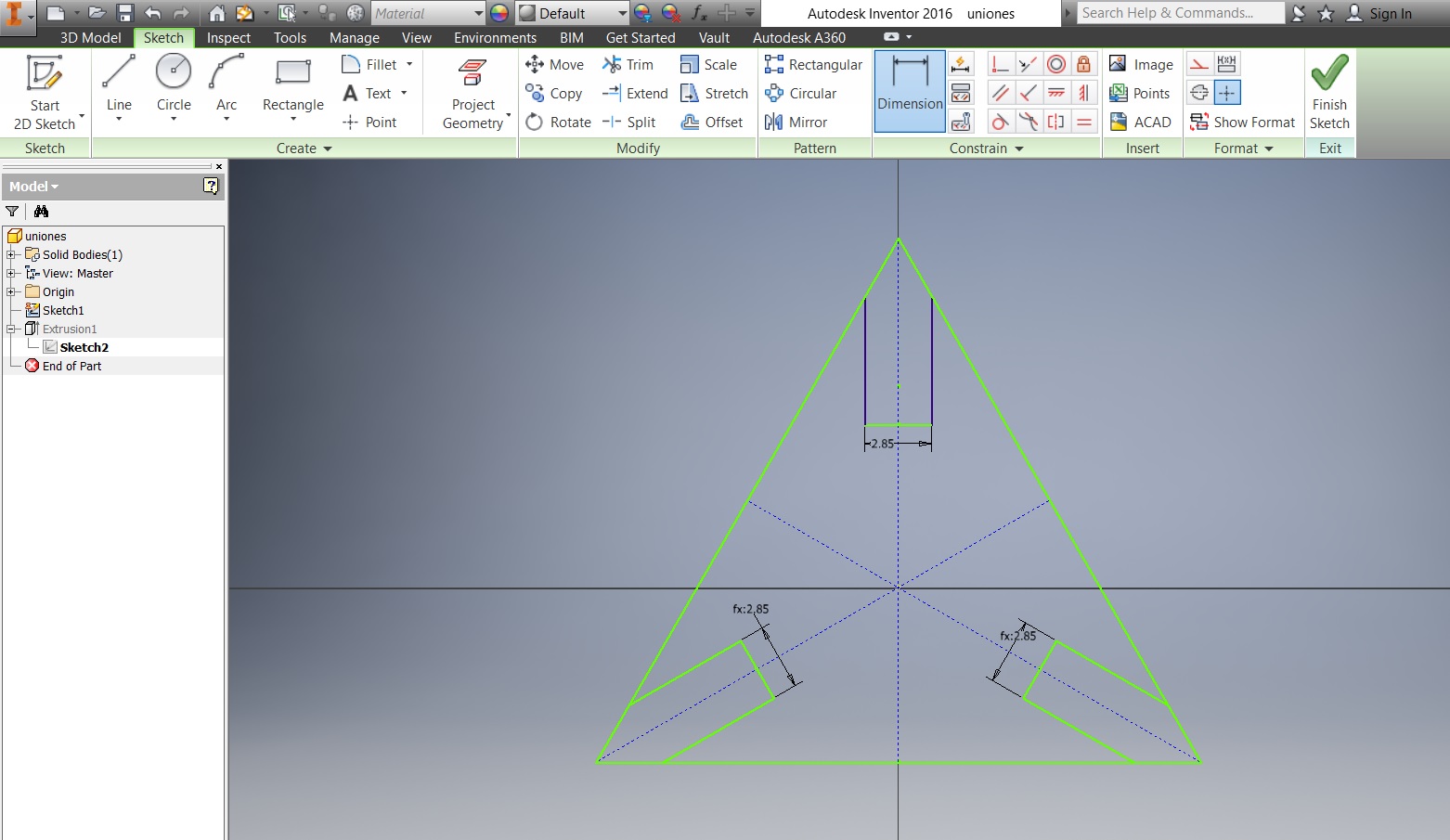Expand the Constrain panel arrow
Viewport: 1450px width, 840px height.
tap(1019, 149)
